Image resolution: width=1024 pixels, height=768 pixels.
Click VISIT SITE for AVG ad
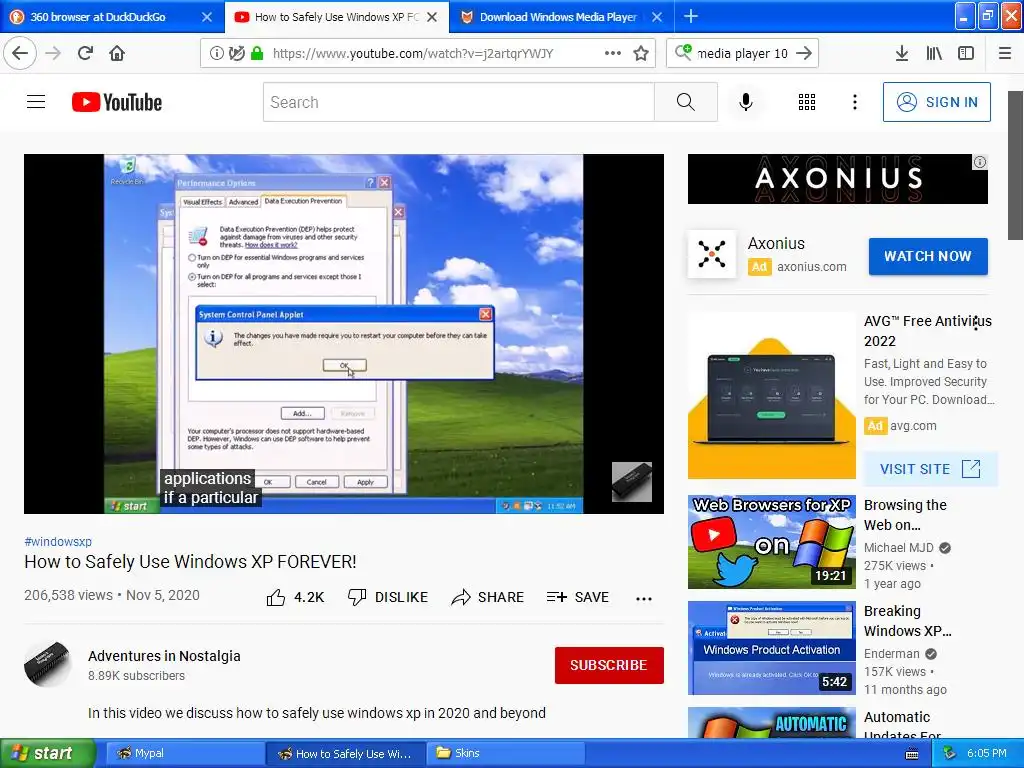pyautogui.click(x=931, y=469)
